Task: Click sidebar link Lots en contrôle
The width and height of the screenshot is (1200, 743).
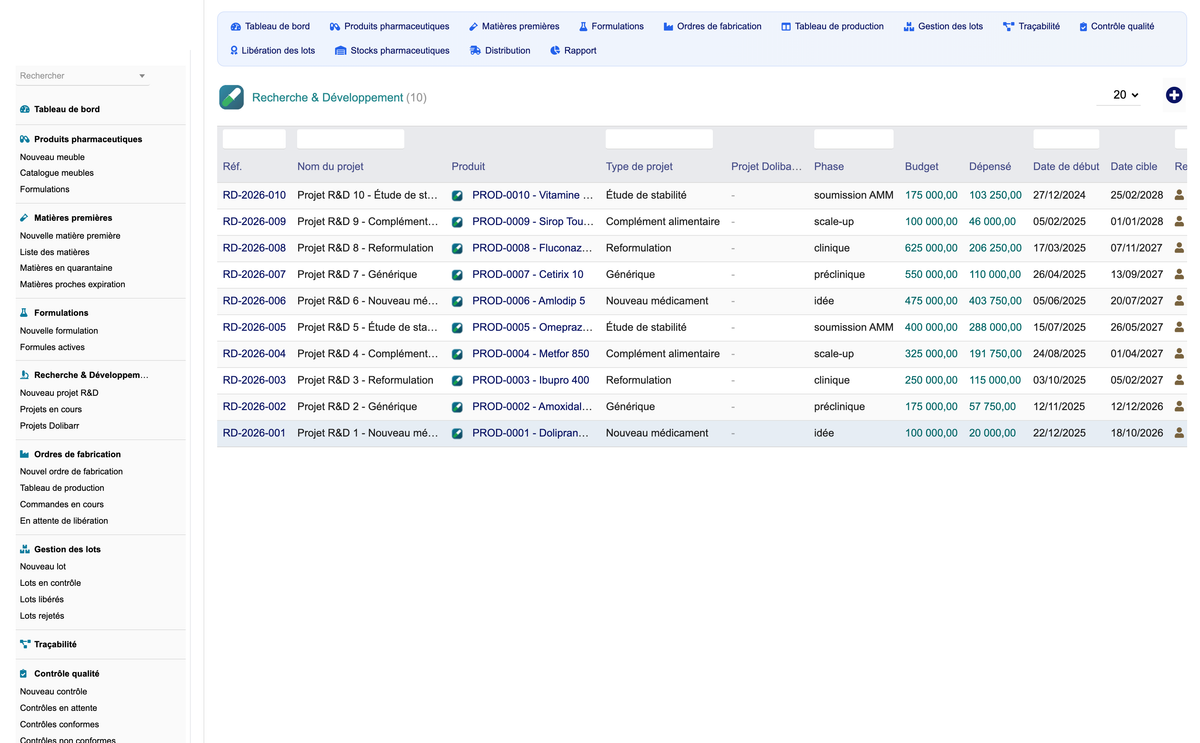Action: coord(51,583)
